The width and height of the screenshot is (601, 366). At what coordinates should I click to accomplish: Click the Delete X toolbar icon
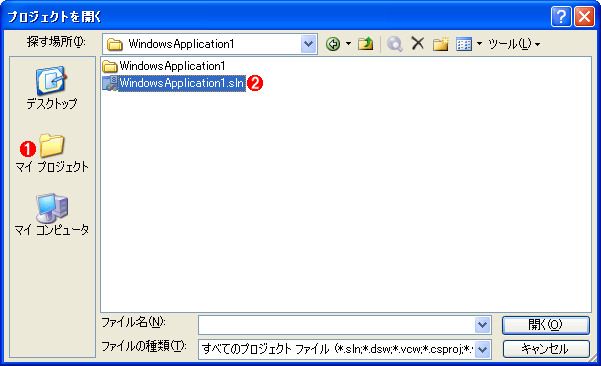(417, 43)
